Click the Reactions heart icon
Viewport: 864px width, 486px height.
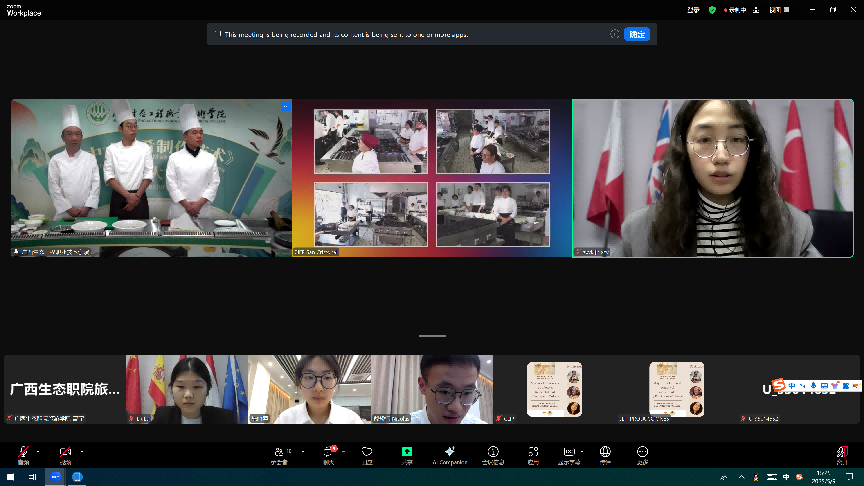coord(367,451)
